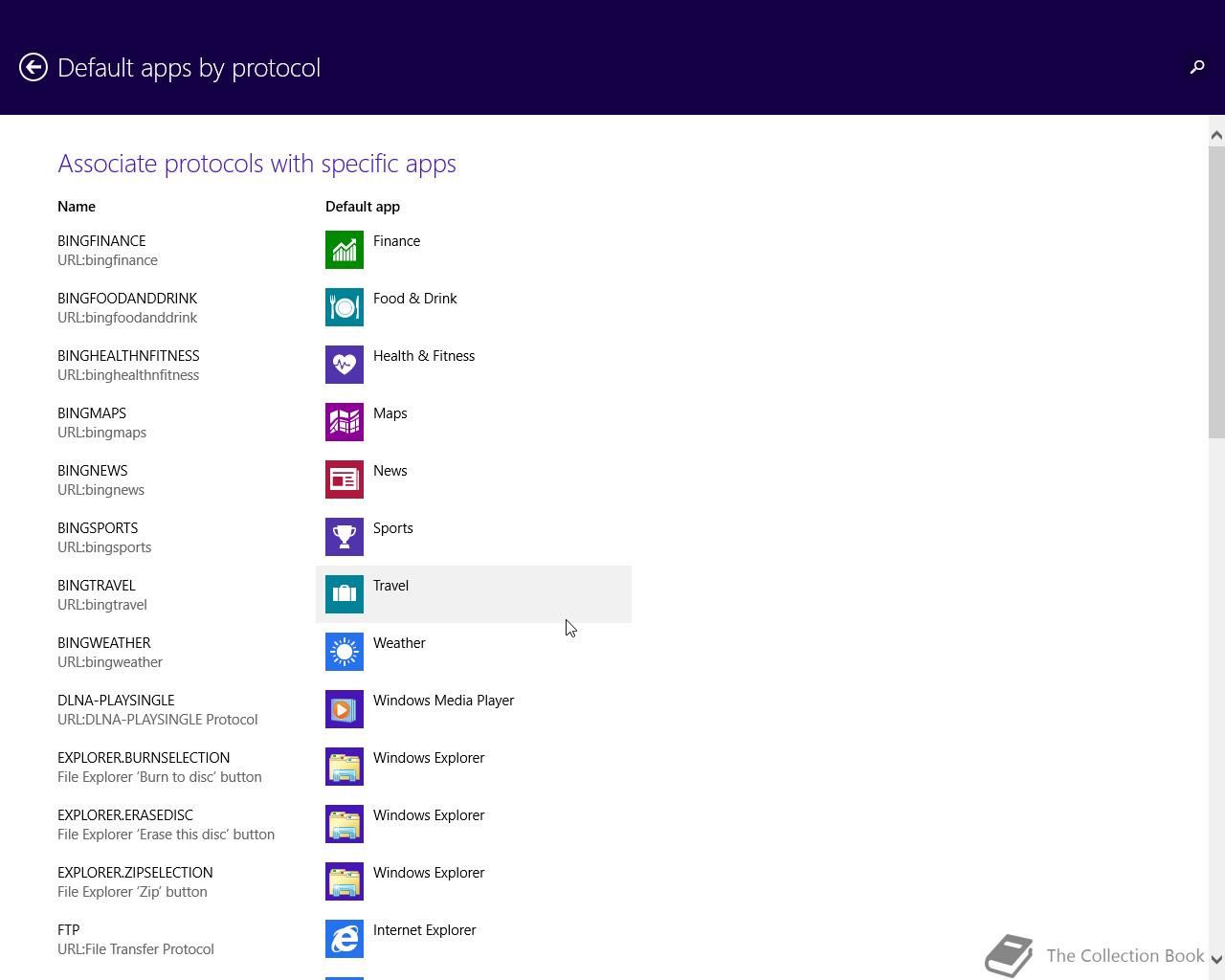Image resolution: width=1225 pixels, height=980 pixels.
Task: Click the BINGNEWS protocol name
Action: click(92, 471)
